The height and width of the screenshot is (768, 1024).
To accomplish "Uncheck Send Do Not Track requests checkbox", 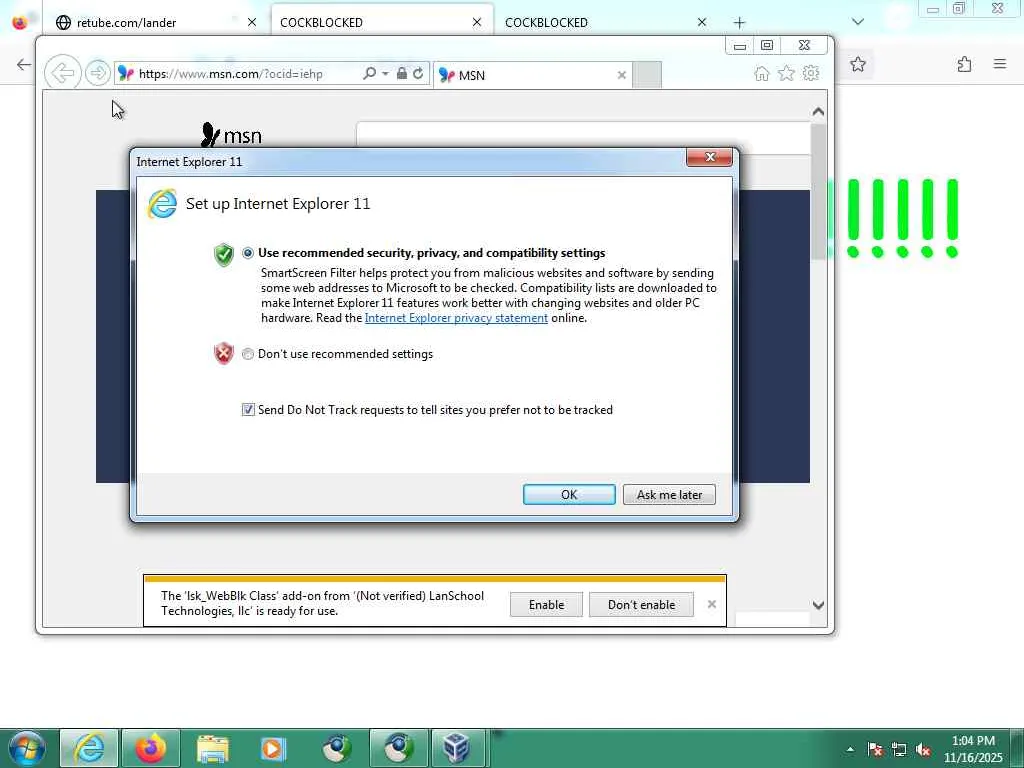I will pos(248,409).
